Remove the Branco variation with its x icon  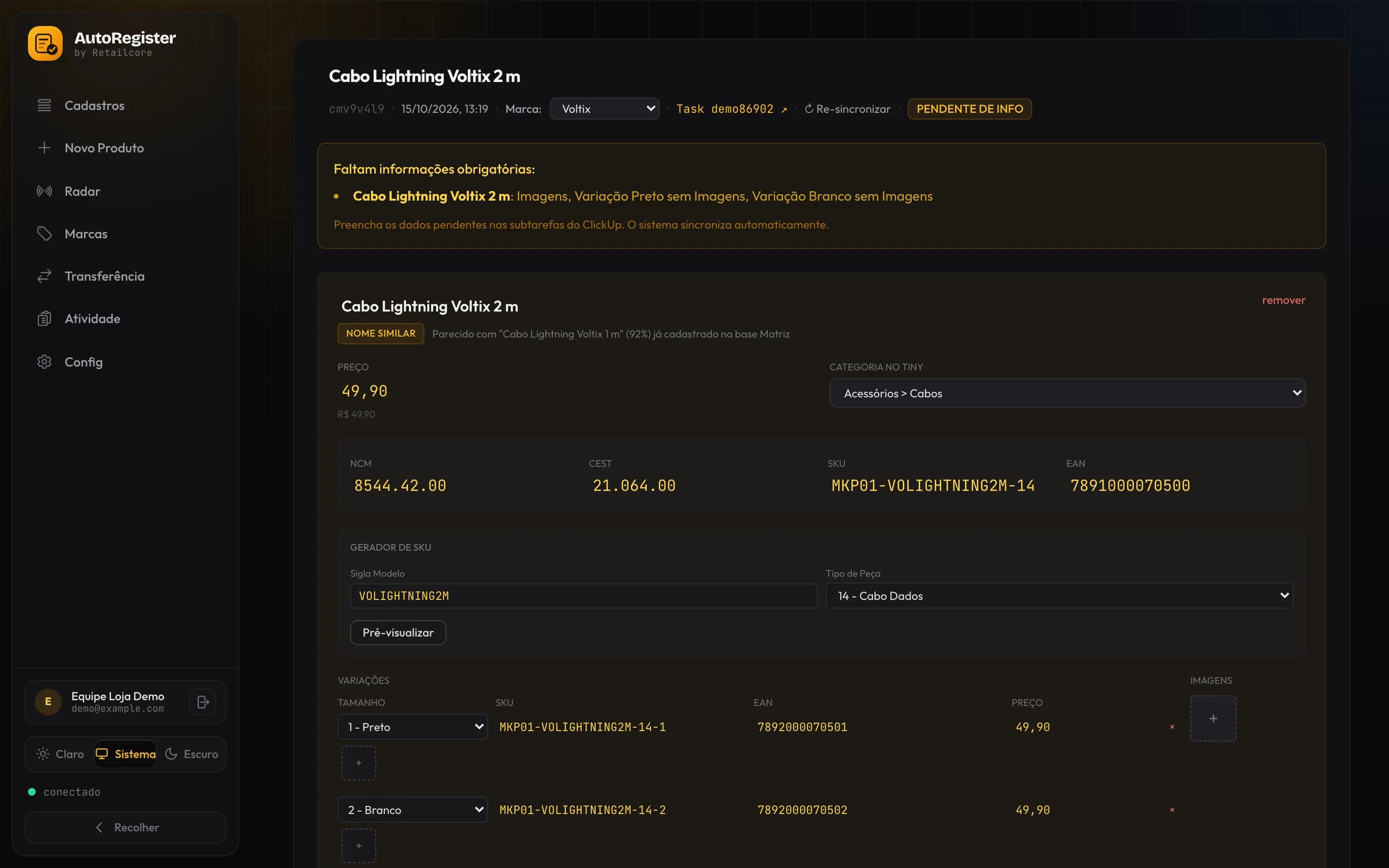point(1172,810)
